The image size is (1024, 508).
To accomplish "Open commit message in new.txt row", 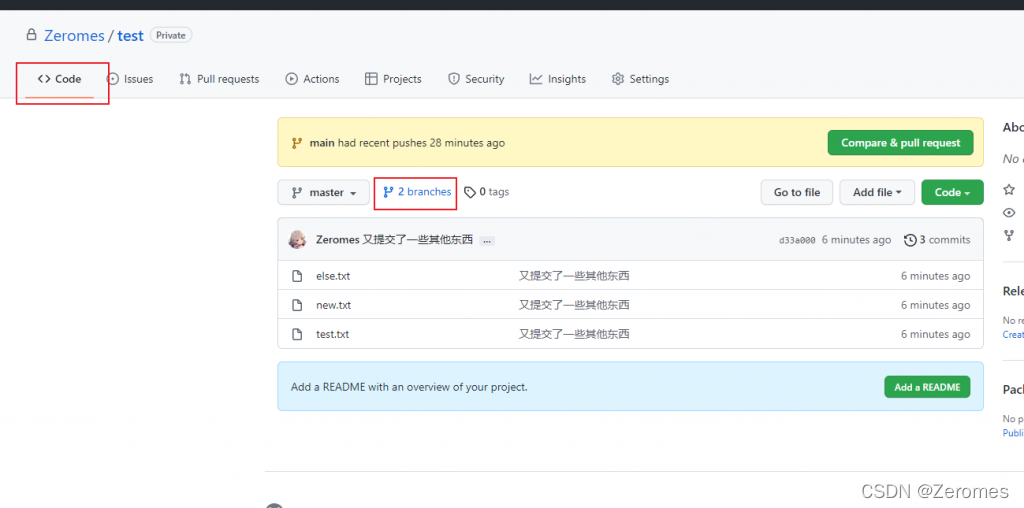I will (x=574, y=305).
